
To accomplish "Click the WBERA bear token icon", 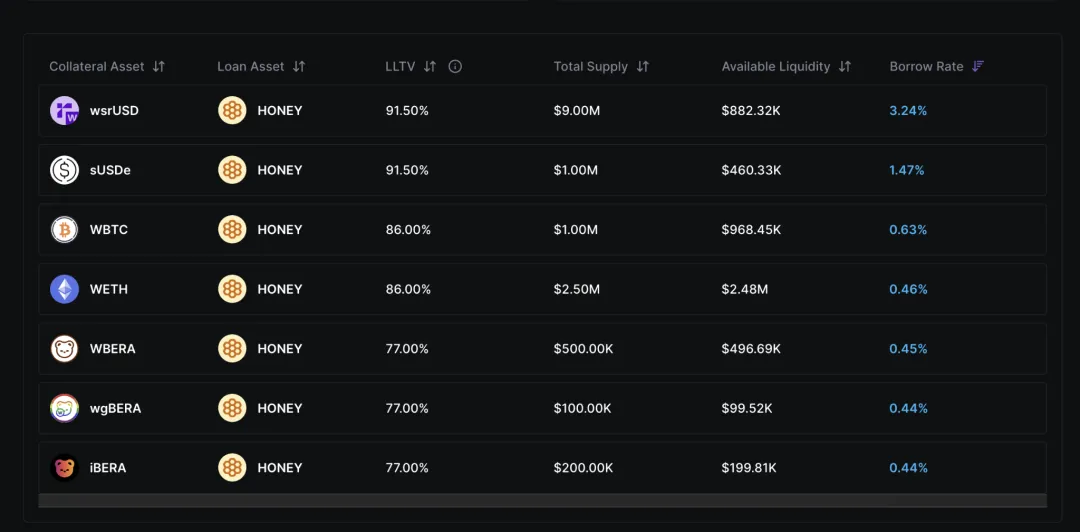I will coord(64,349).
